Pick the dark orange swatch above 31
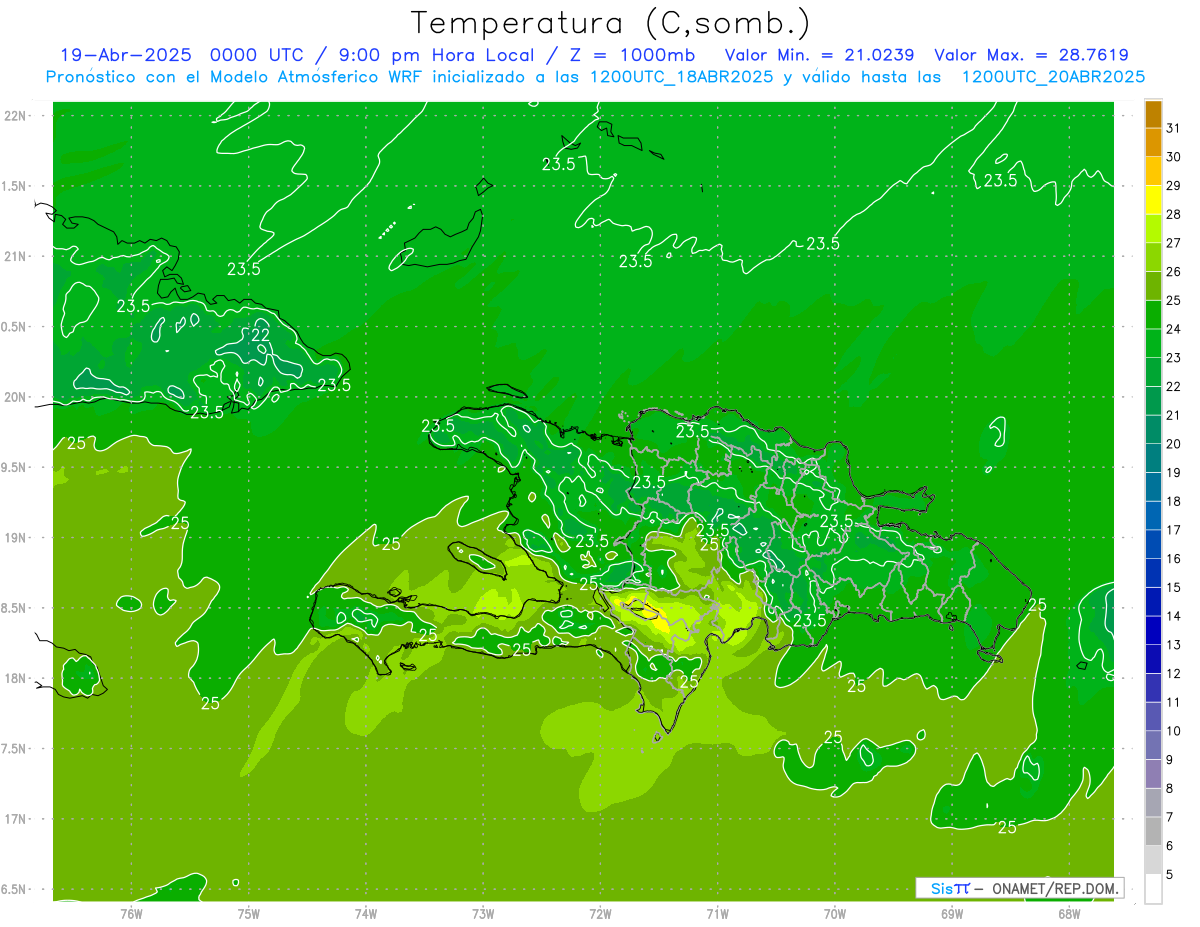The width and height of the screenshot is (1200, 927). (x=1153, y=114)
